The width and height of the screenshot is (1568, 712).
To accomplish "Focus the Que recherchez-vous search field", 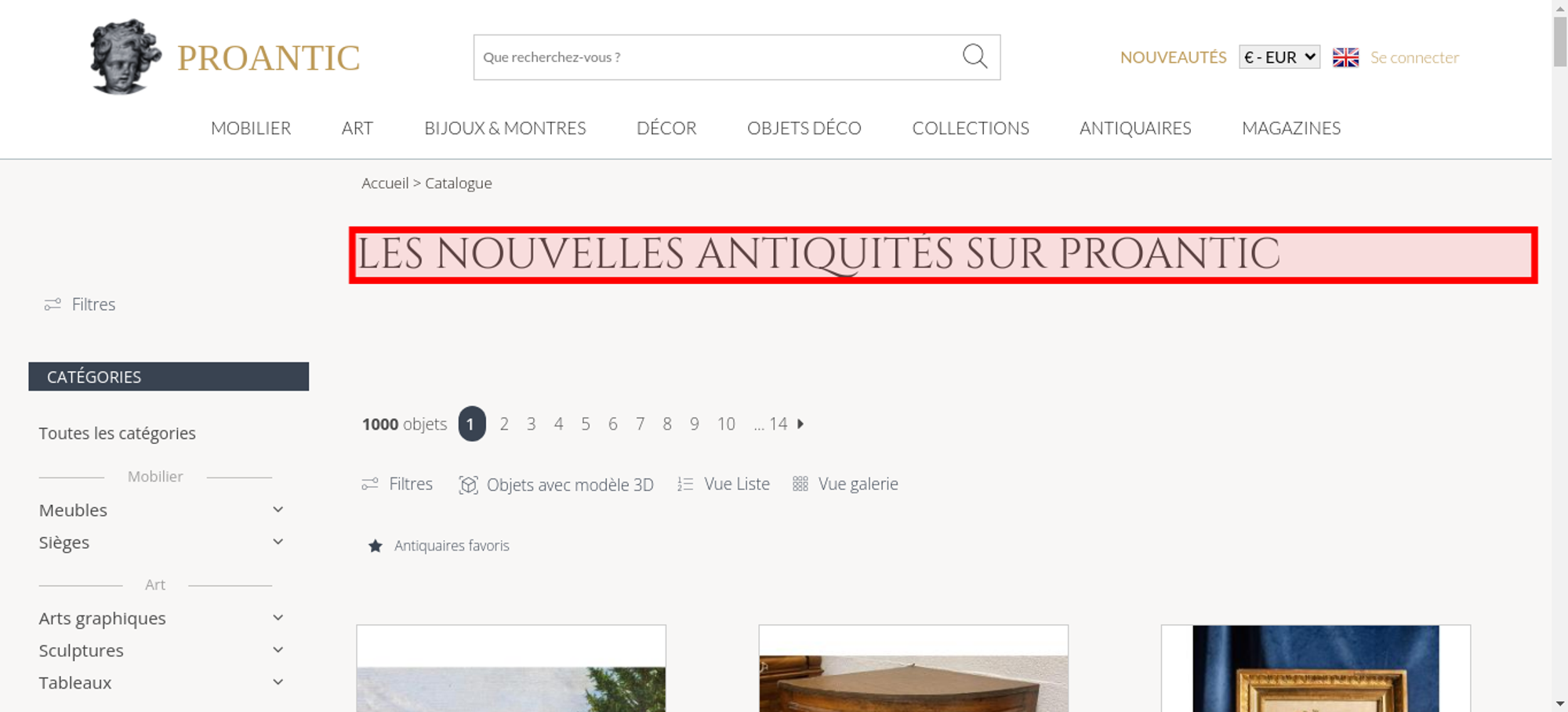I will 717,57.
